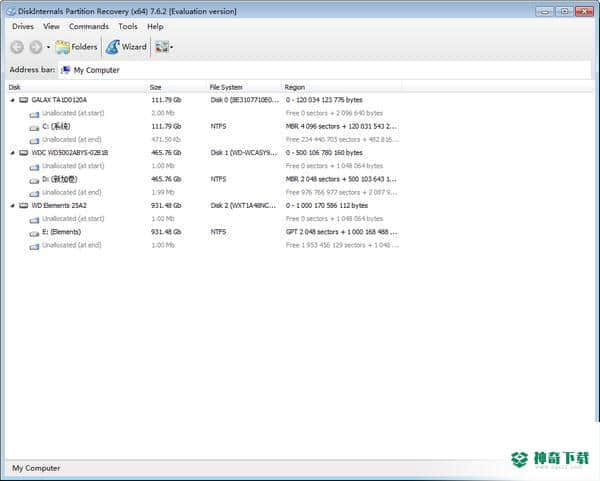The image size is (600, 481).
Task: Click unallocated (at start) icon under WDC disk
Action: (34, 167)
